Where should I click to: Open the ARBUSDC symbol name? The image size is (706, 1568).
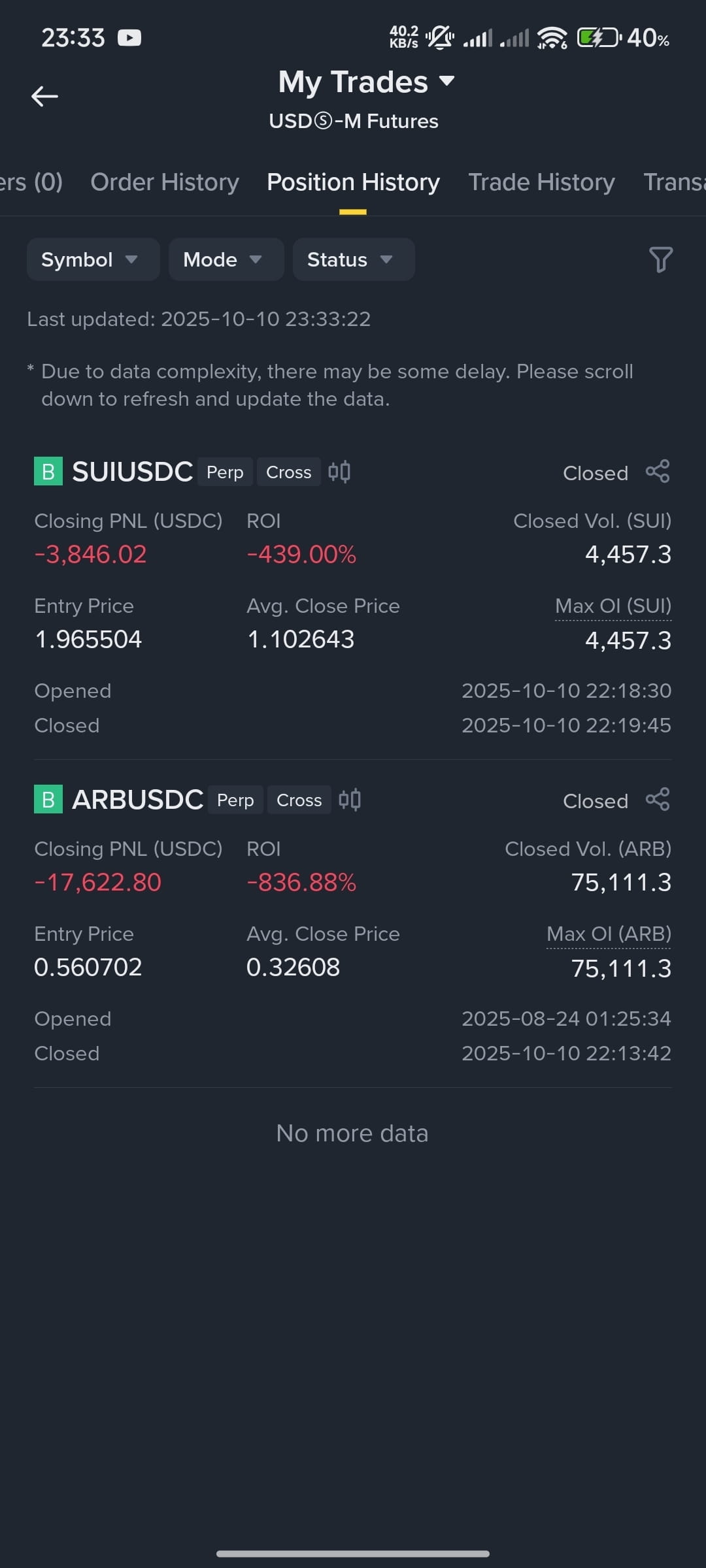pos(137,800)
